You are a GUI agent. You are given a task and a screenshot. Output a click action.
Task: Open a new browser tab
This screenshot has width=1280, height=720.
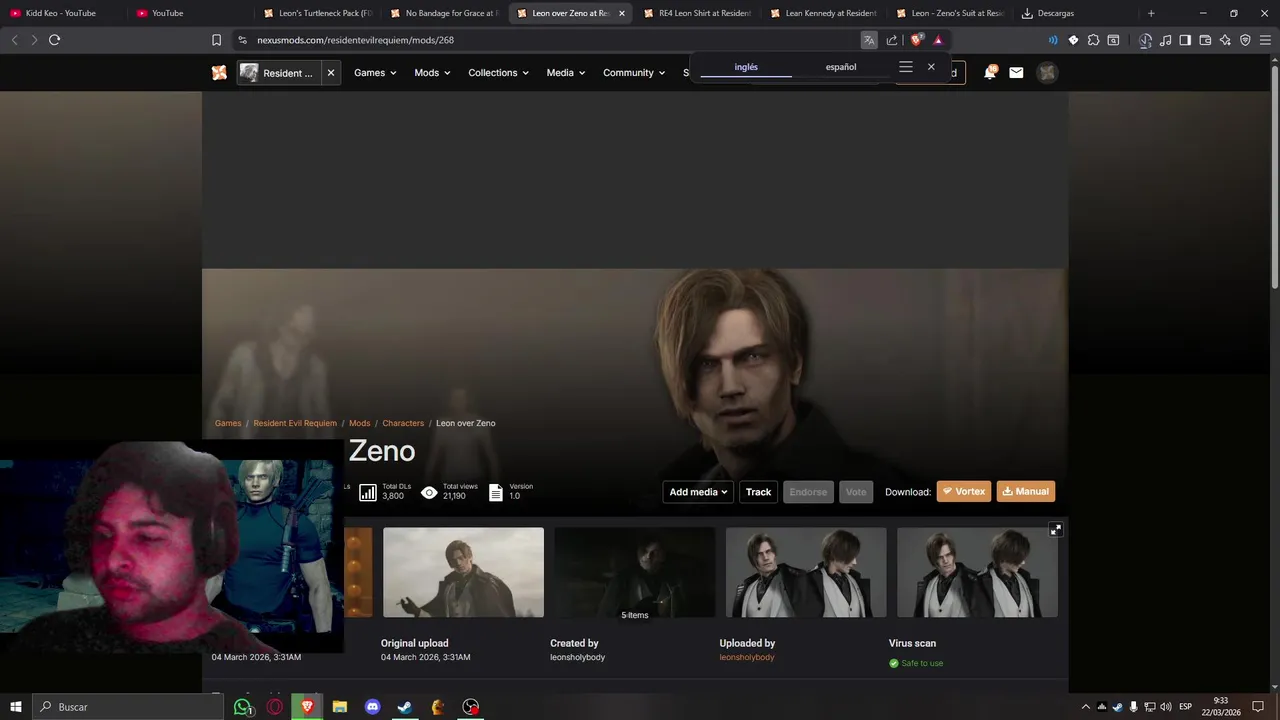pos(1151,13)
